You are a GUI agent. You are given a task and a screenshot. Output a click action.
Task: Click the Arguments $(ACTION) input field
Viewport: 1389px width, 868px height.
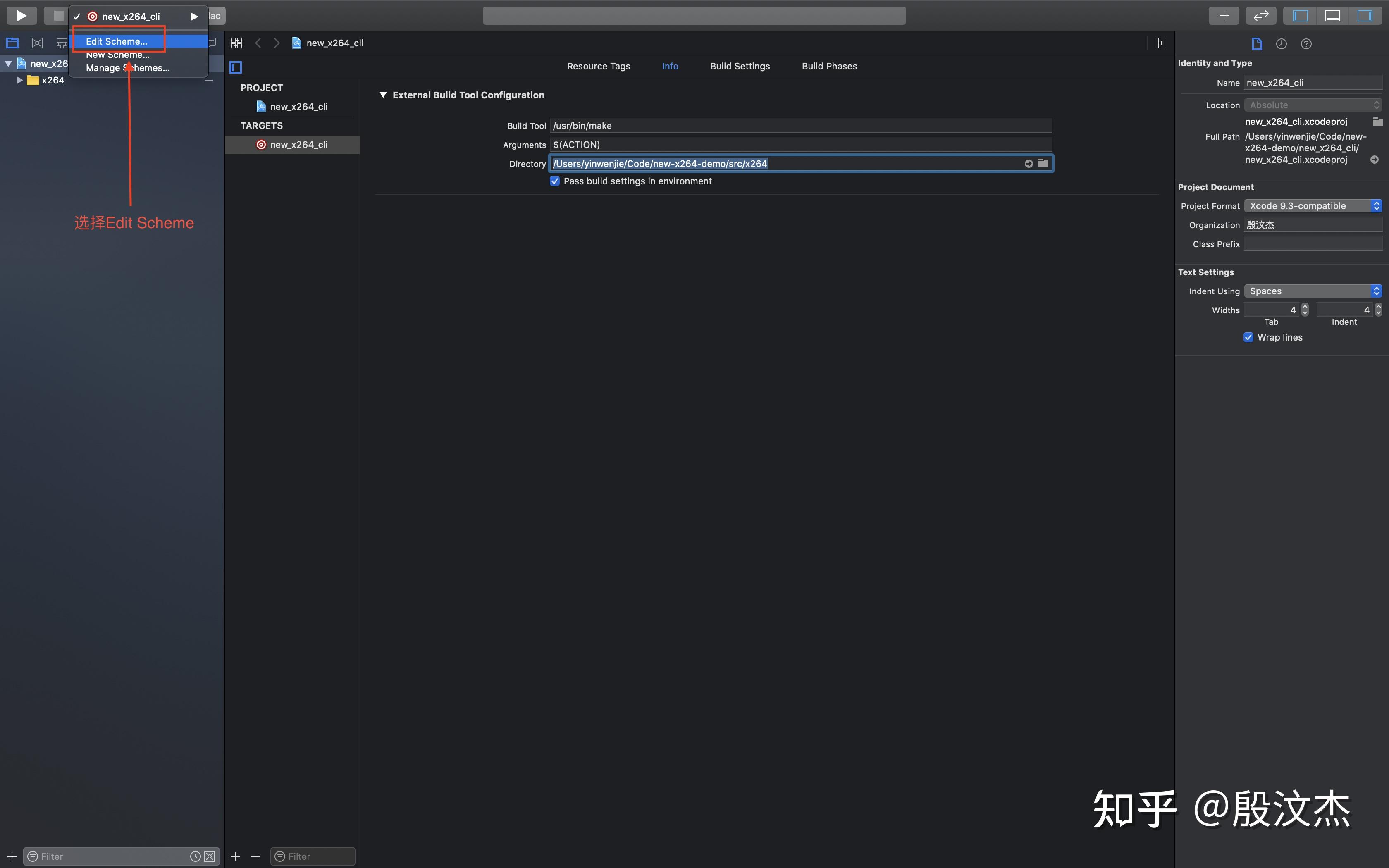pos(800,145)
